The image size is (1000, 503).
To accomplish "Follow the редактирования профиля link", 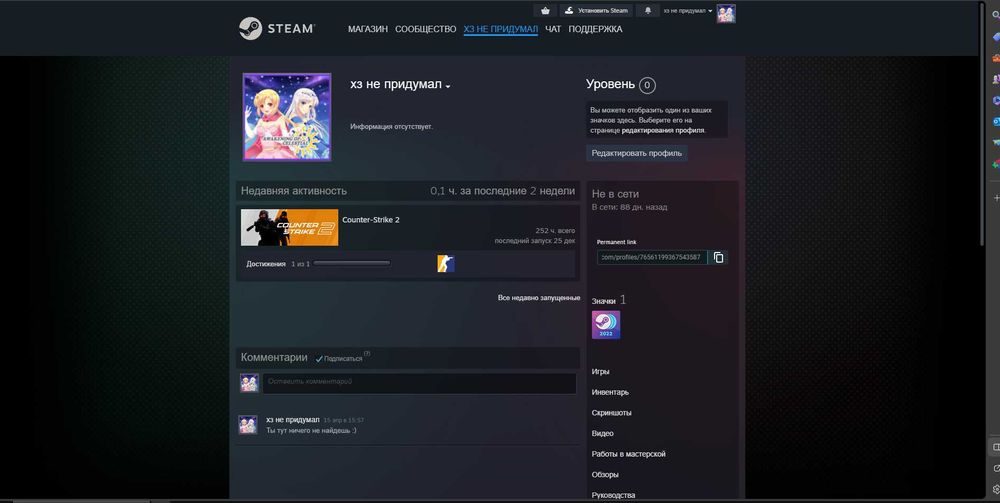I will (663, 130).
